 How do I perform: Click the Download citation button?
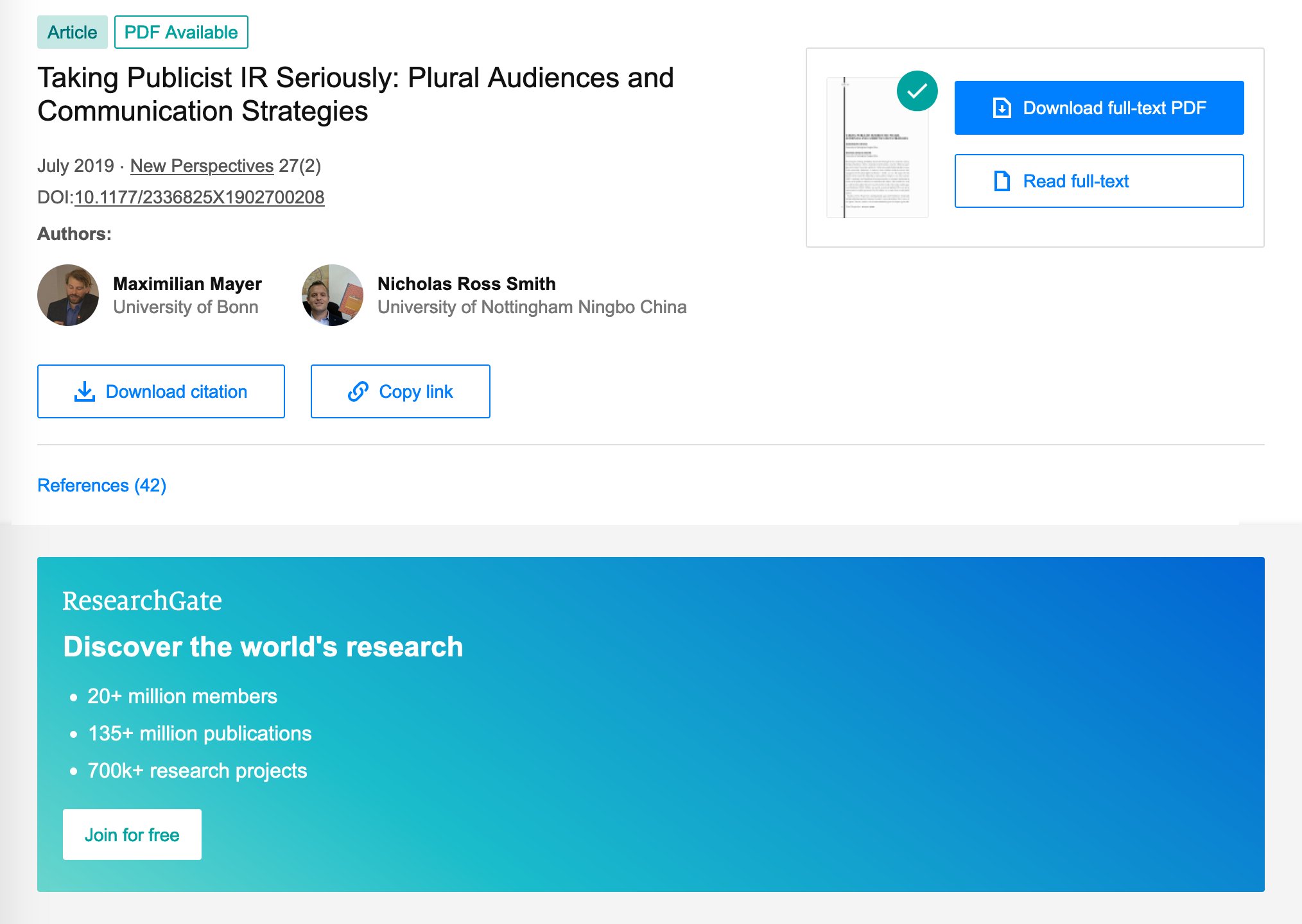coord(161,391)
